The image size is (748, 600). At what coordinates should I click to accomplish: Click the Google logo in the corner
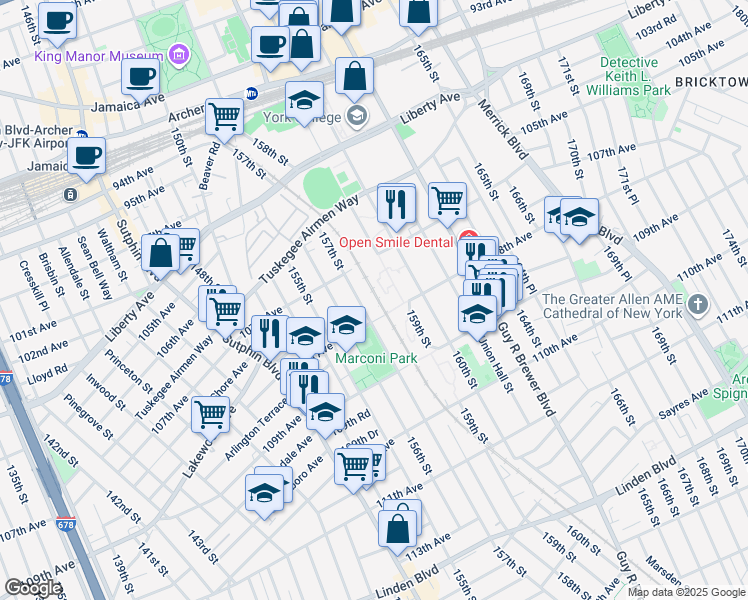[32, 588]
